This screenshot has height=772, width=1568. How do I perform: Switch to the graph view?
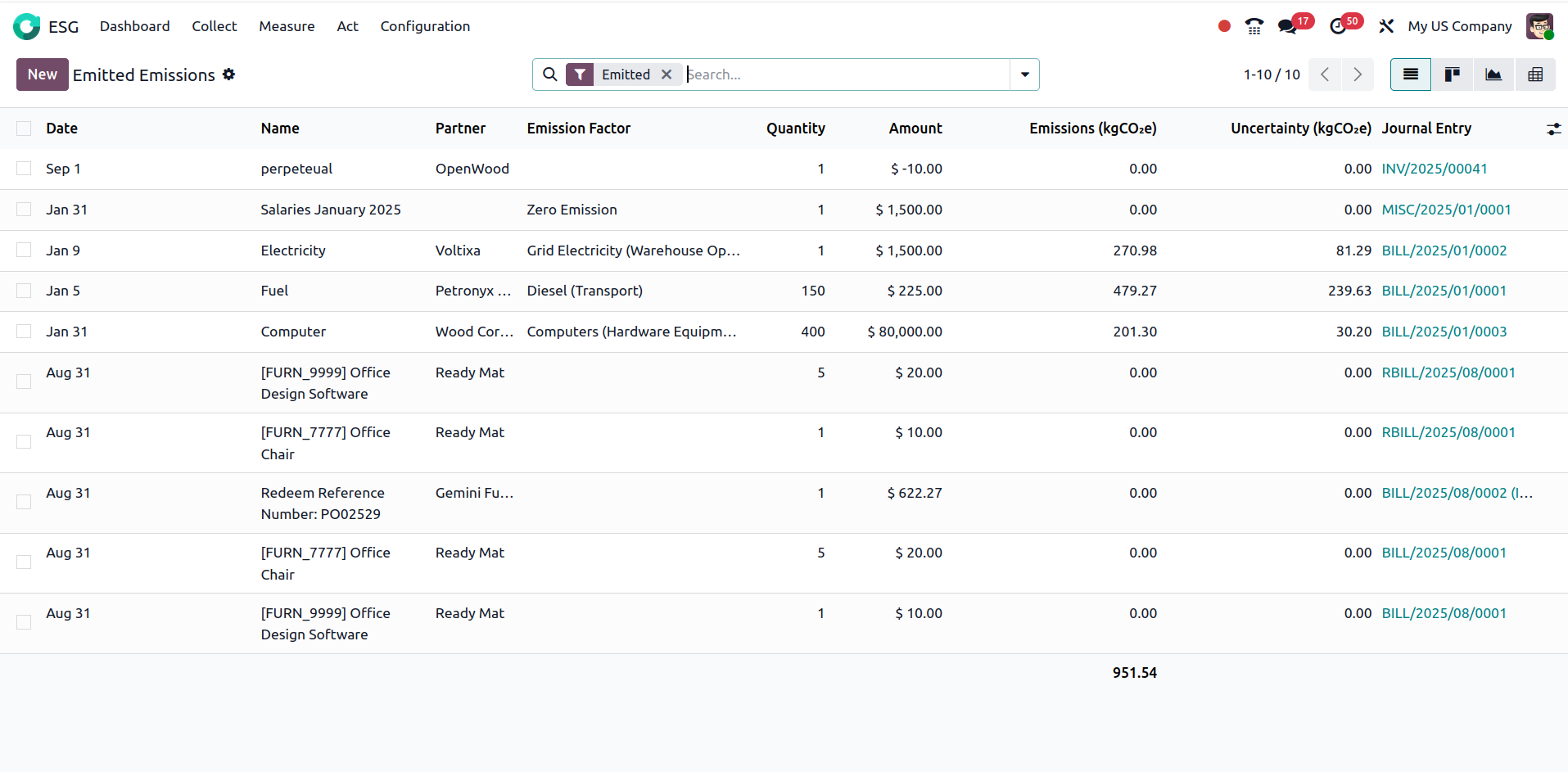(x=1493, y=74)
